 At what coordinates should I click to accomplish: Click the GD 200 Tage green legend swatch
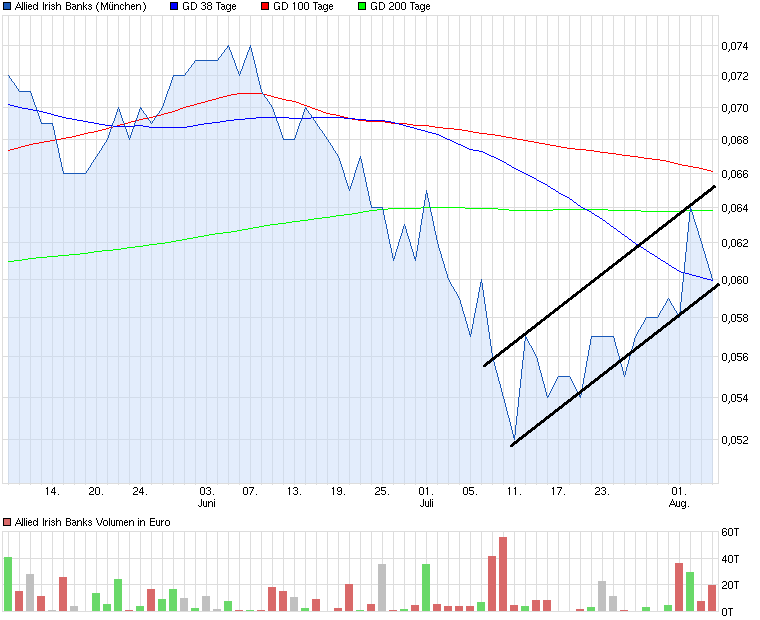[362, 6]
